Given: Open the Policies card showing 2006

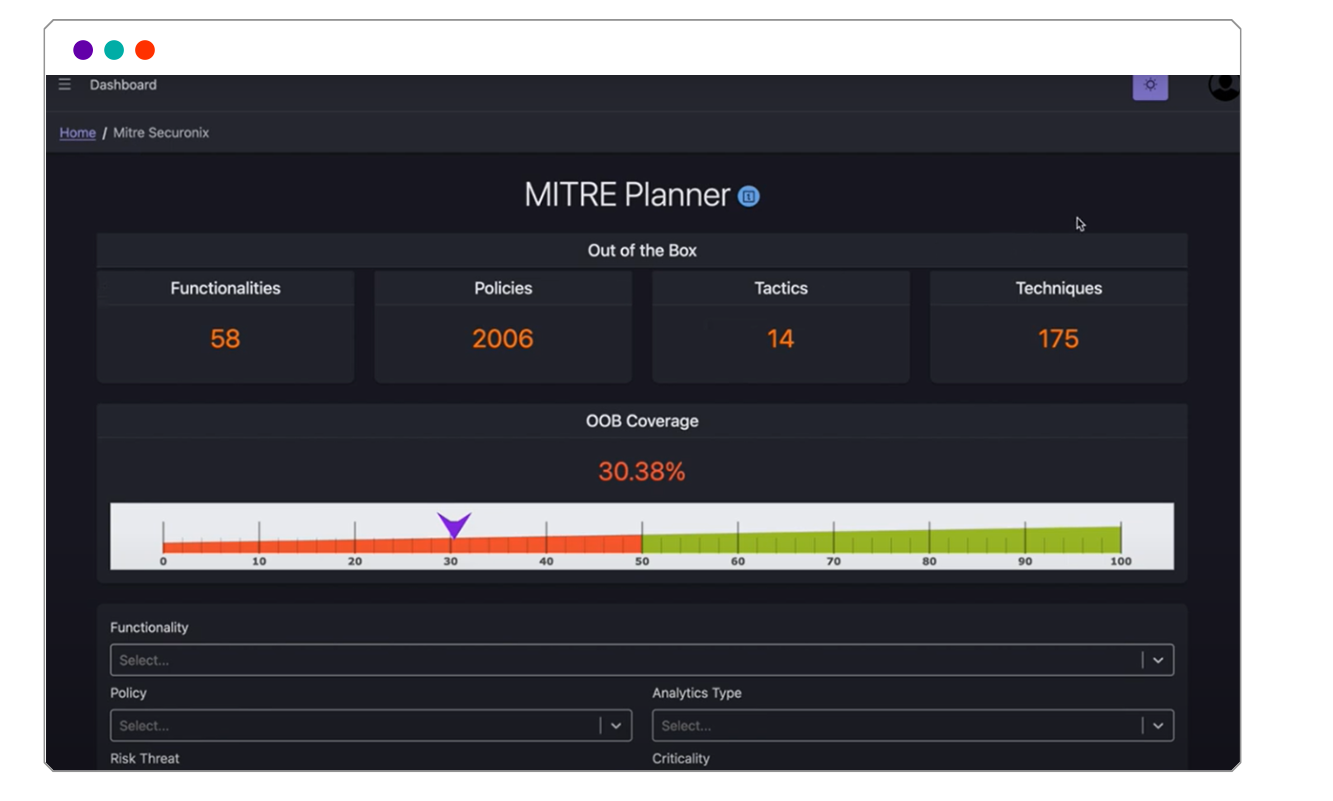Looking at the screenshot, I should point(503,326).
